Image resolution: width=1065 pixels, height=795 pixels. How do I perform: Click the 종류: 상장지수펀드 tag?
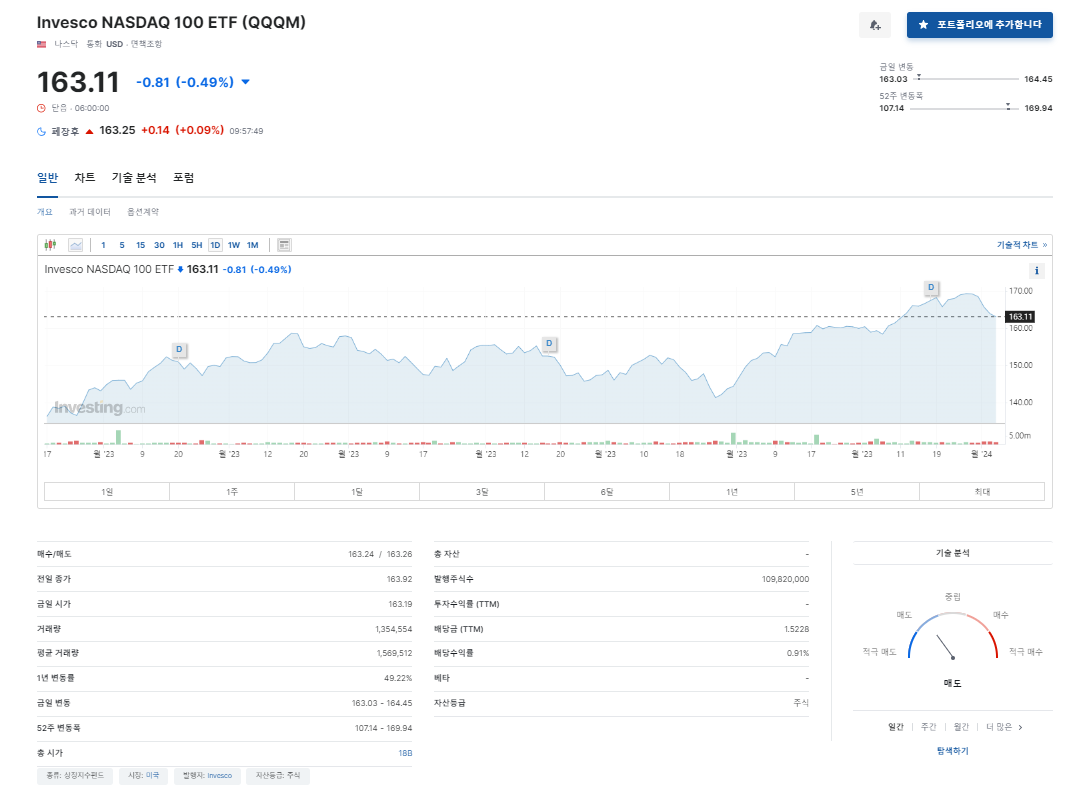(75, 775)
